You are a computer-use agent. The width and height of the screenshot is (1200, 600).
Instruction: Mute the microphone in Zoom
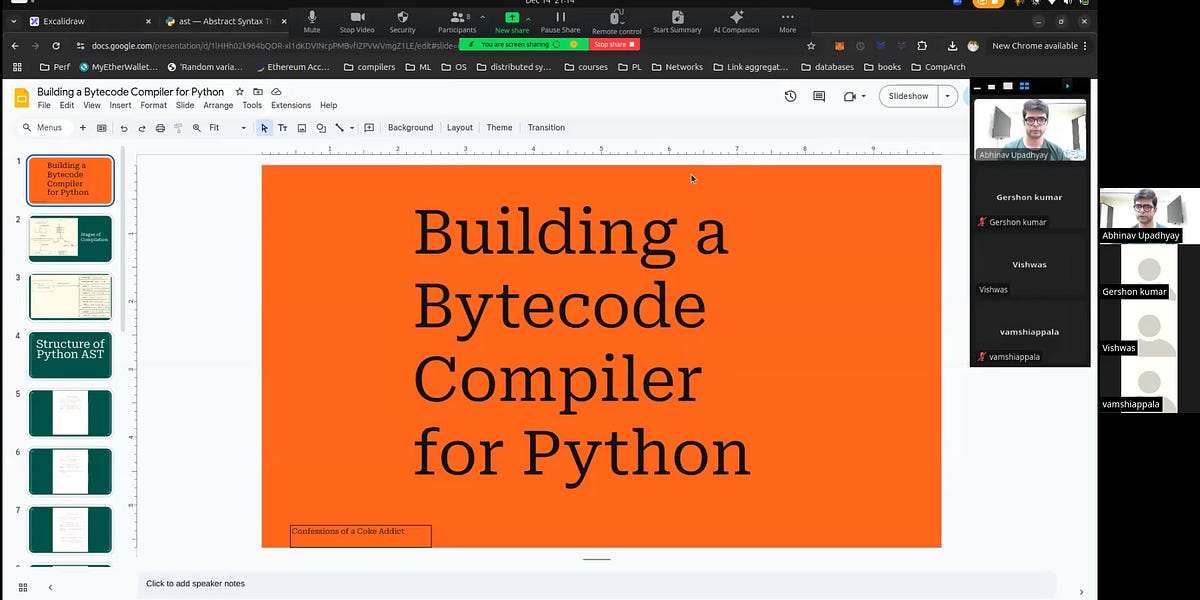pyautogui.click(x=311, y=20)
